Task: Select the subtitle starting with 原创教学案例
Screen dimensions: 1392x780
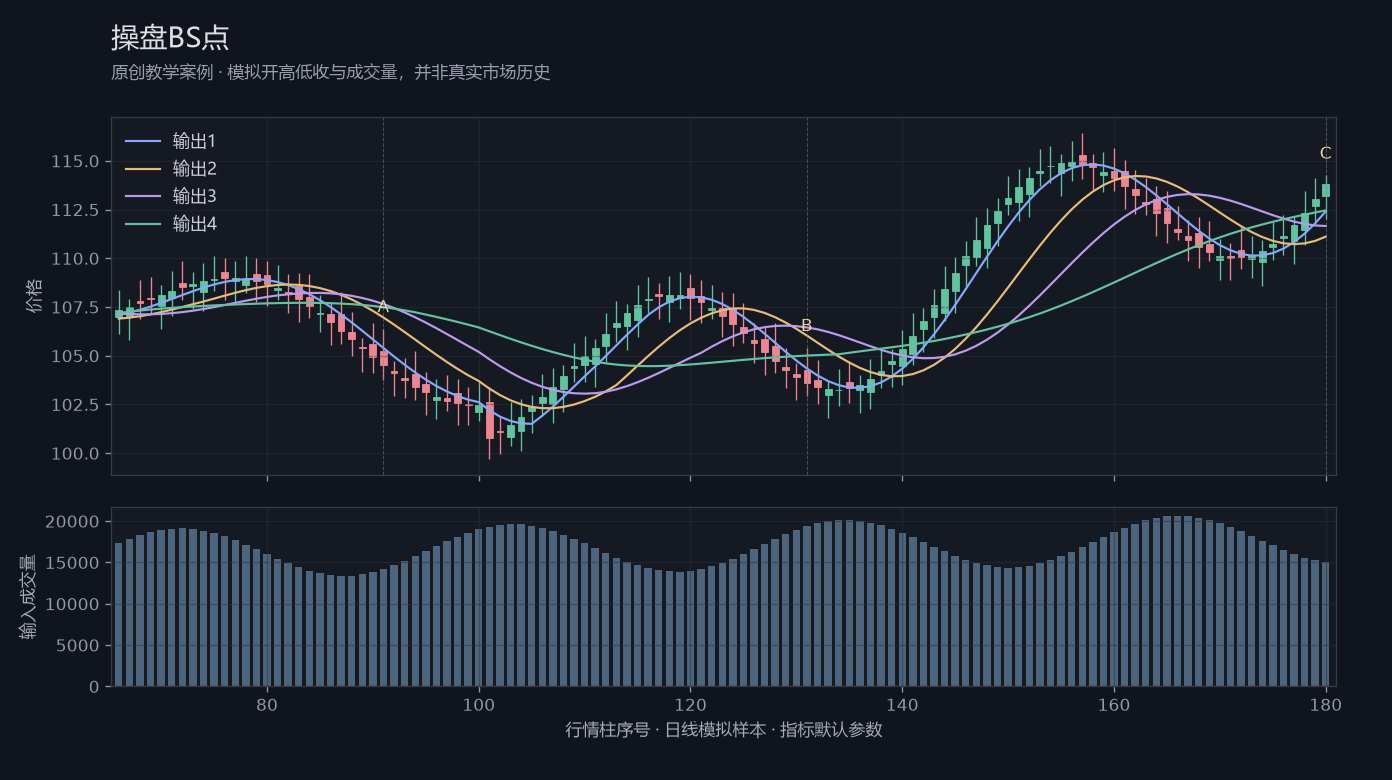Action: [331, 73]
